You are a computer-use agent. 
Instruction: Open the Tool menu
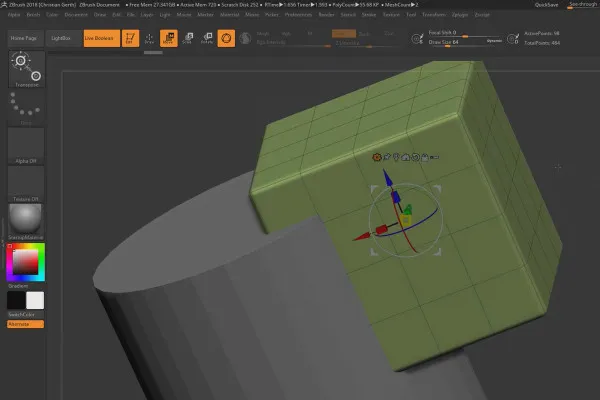tap(411, 15)
